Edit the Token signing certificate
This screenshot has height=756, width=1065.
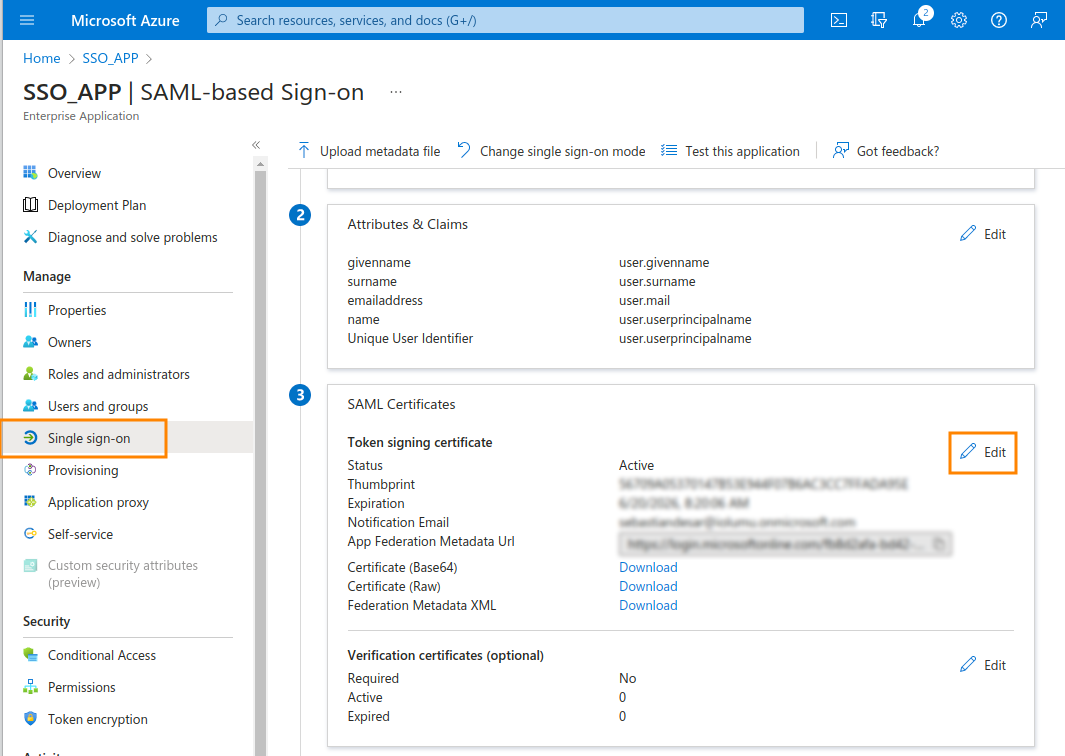coord(983,452)
